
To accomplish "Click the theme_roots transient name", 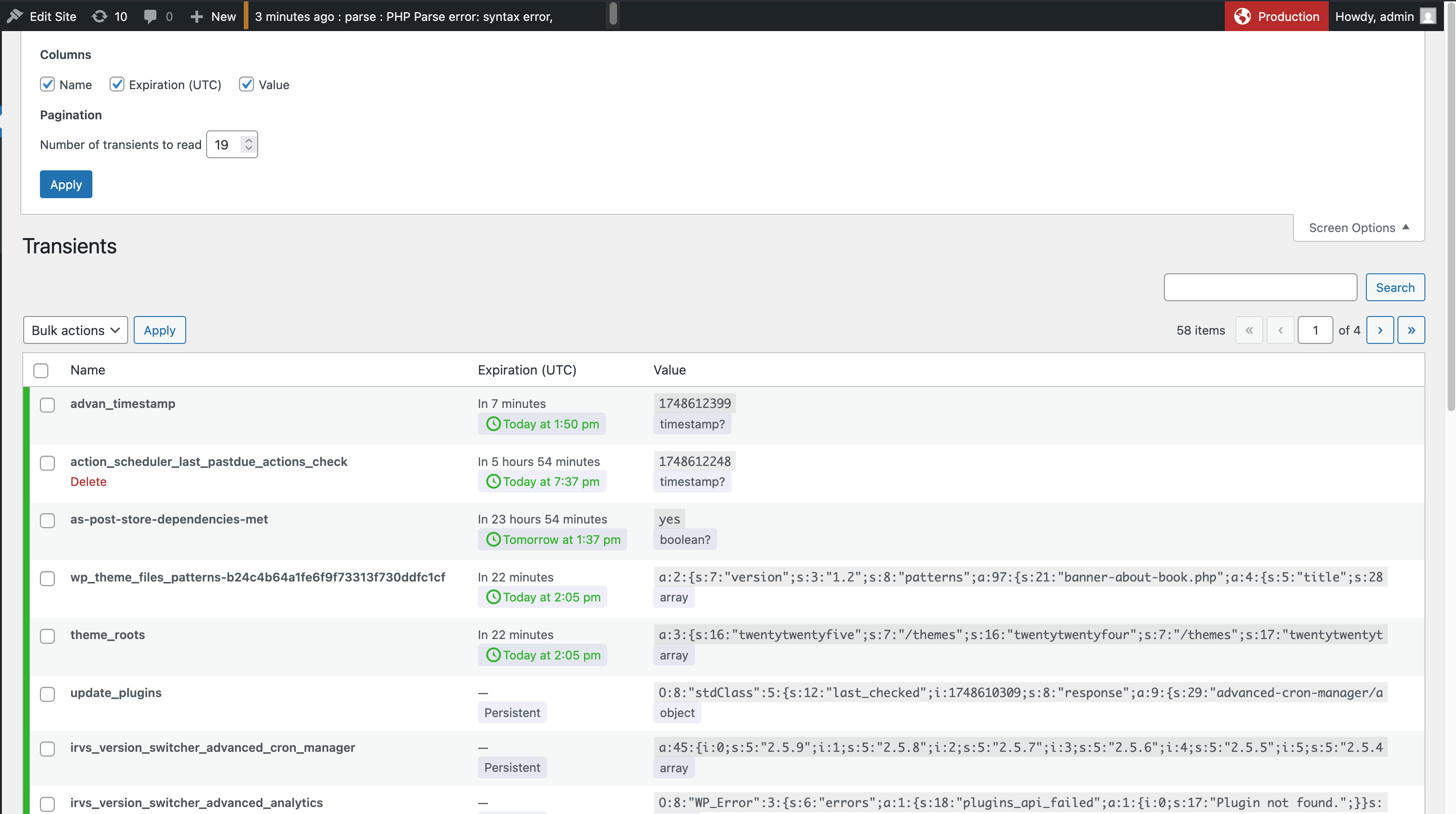I will (107, 634).
